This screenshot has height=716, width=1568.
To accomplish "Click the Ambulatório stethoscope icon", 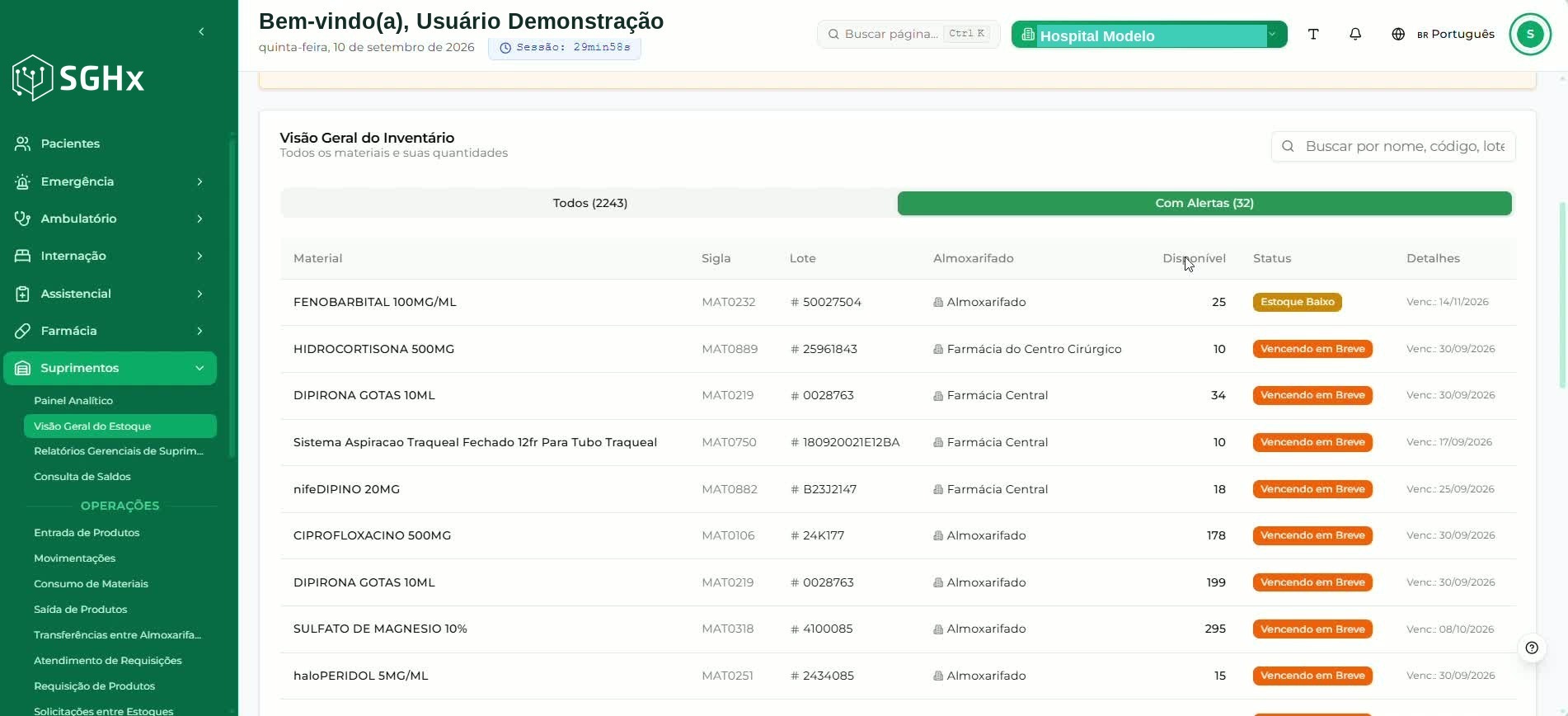I will (x=23, y=219).
